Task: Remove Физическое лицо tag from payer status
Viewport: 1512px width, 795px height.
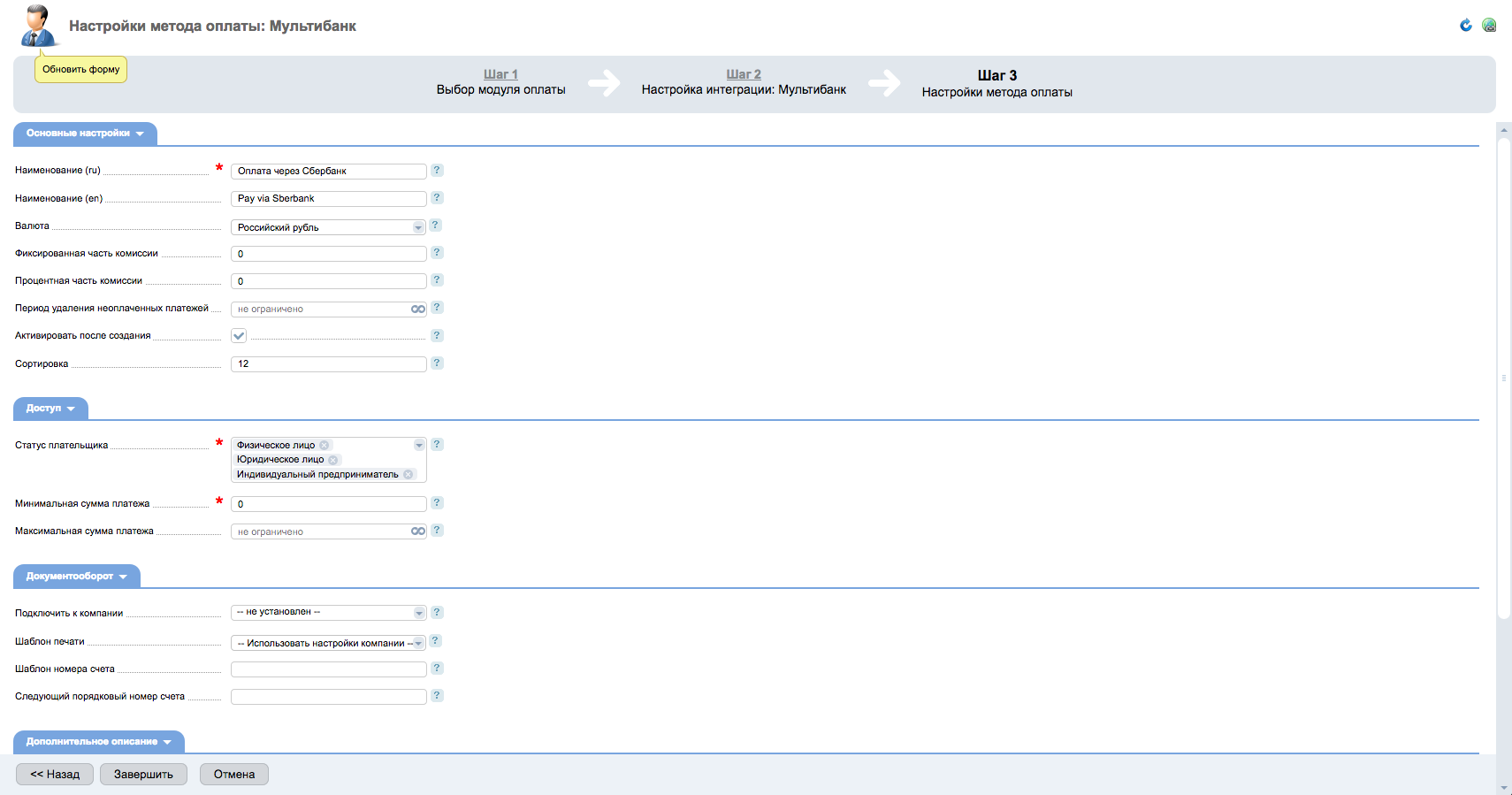Action: (x=325, y=445)
